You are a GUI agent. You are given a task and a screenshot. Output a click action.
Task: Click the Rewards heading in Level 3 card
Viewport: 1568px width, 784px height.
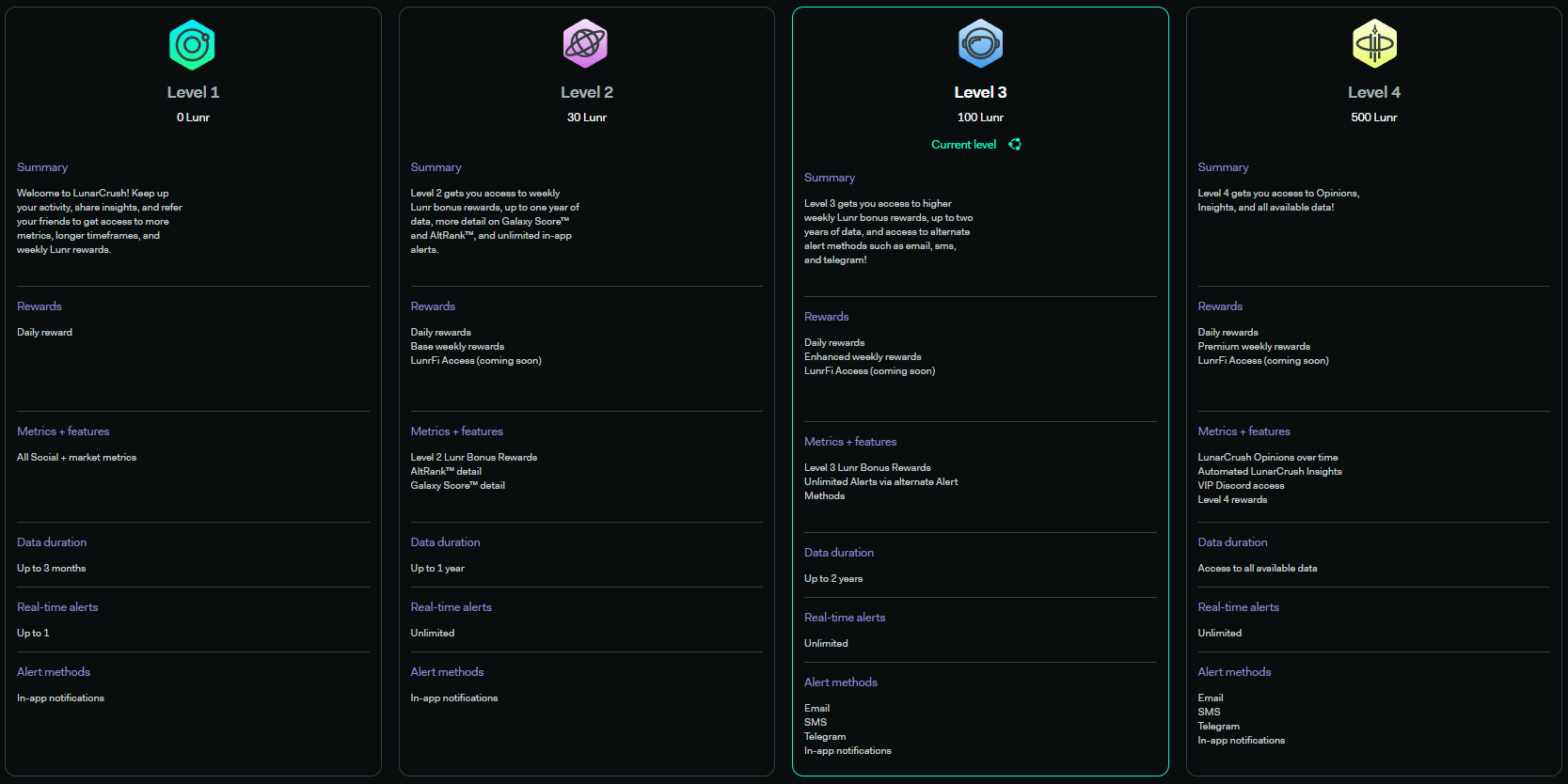click(827, 317)
